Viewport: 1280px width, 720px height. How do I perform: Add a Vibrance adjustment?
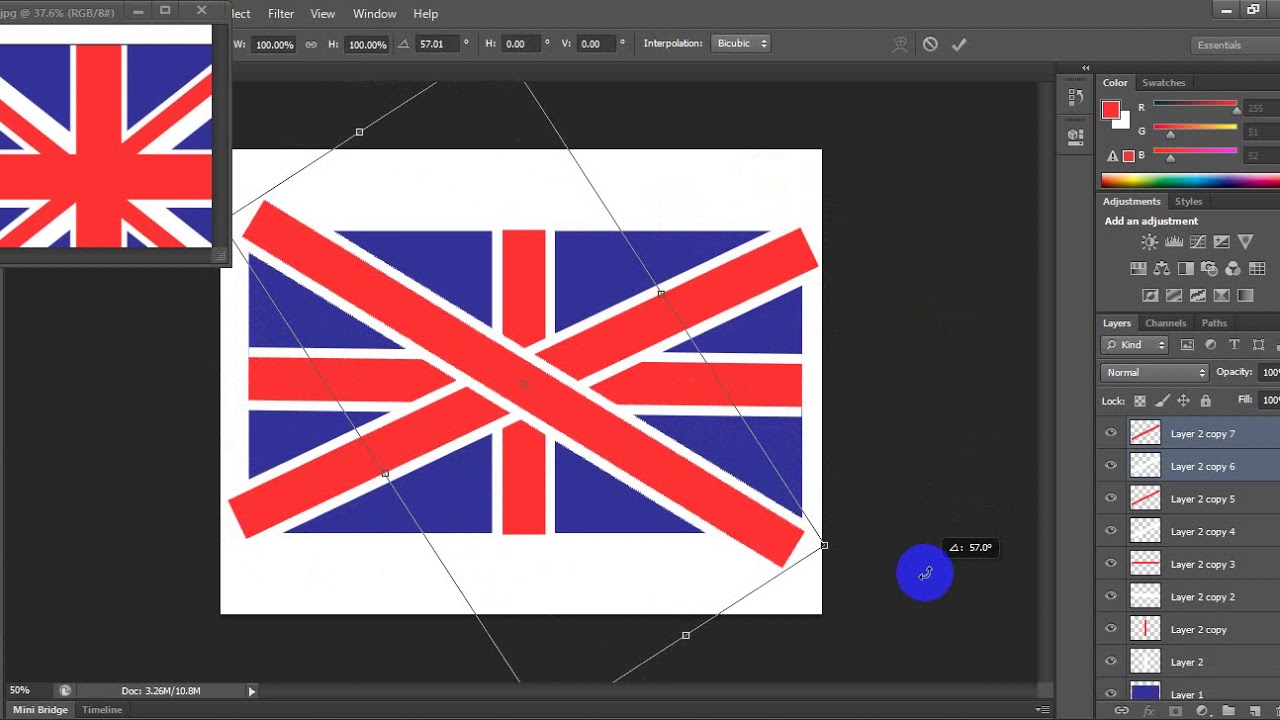(x=1245, y=242)
